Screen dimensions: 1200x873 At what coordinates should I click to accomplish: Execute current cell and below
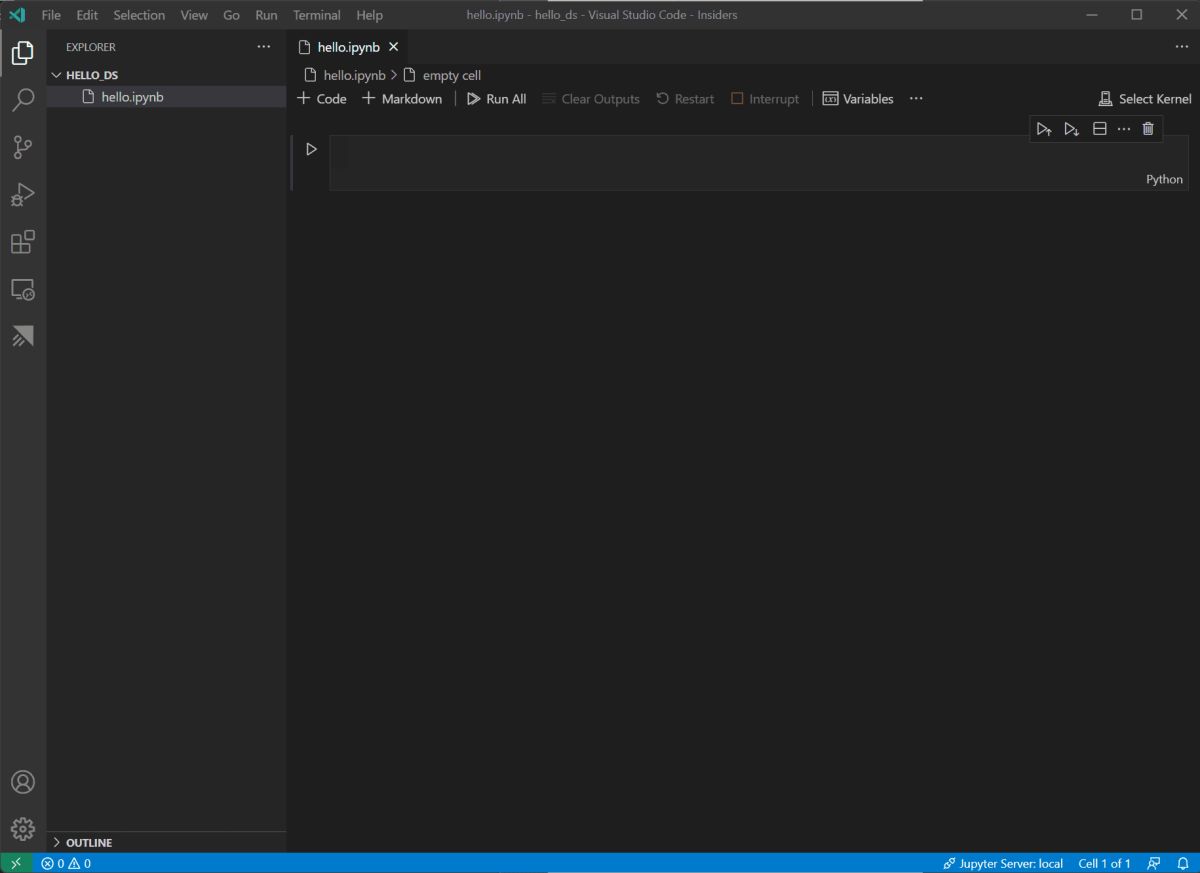[1071, 129]
